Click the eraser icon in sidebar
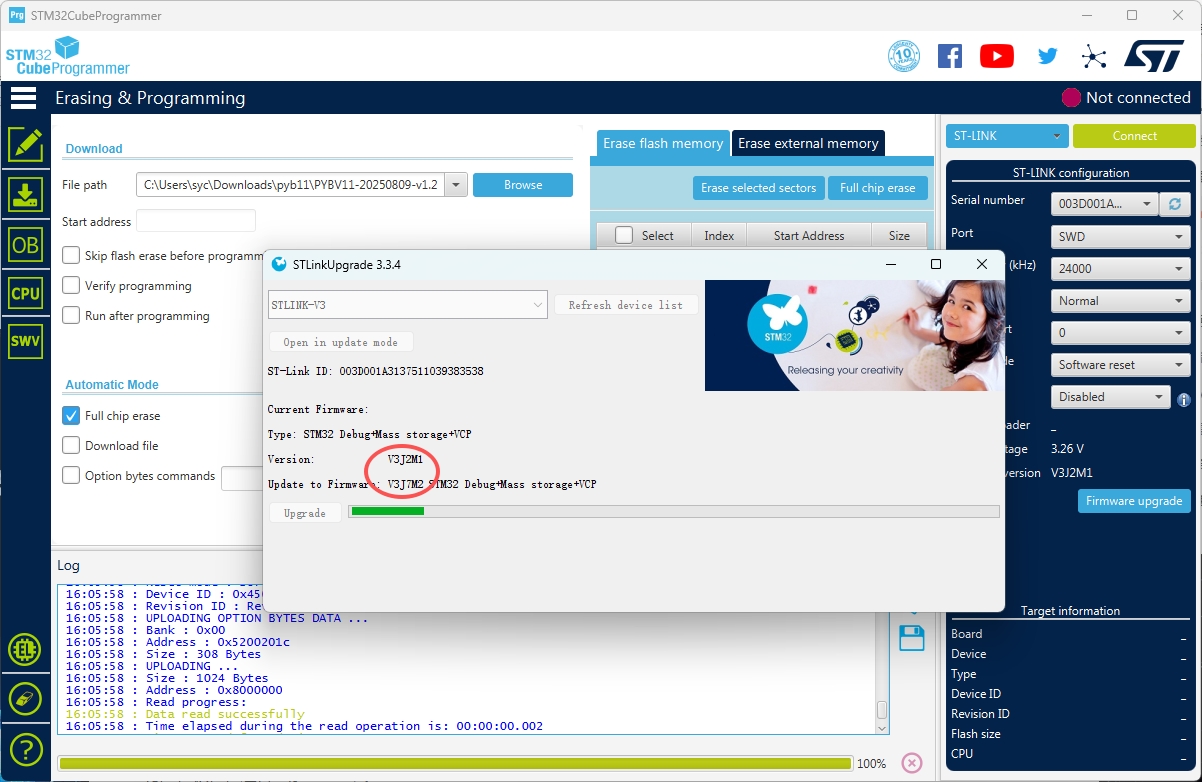This screenshot has width=1202, height=782. [x=25, y=698]
